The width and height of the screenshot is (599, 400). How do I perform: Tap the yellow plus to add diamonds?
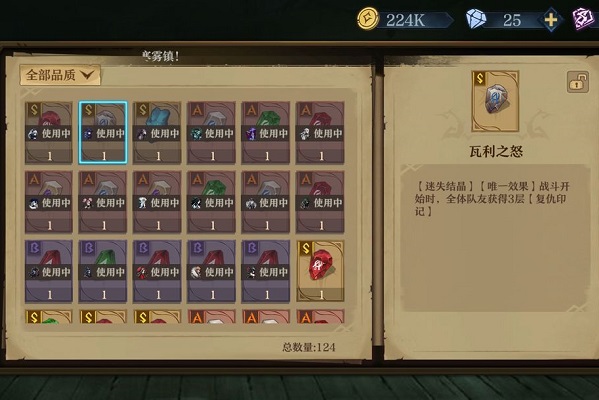pos(550,19)
